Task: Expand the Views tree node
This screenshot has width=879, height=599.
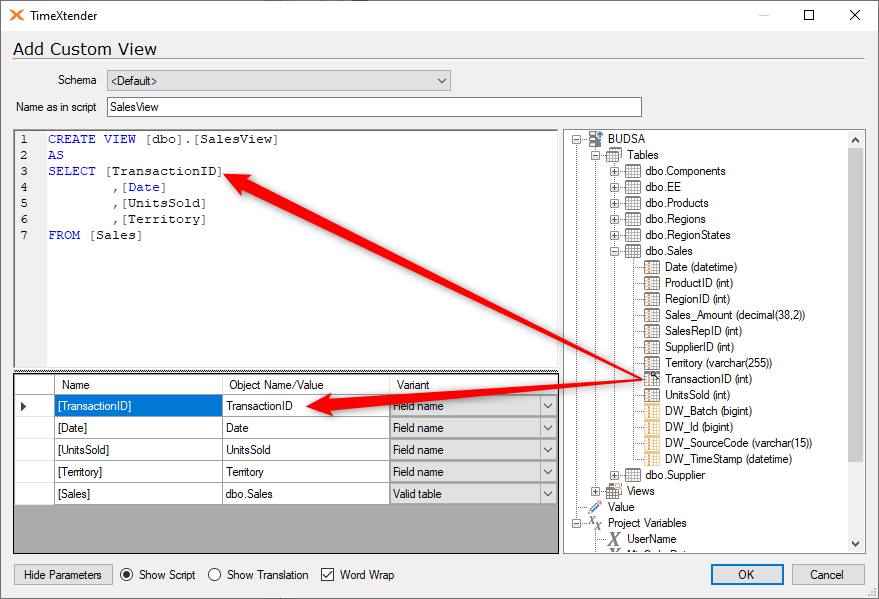Action: click(x=595, y=491)
